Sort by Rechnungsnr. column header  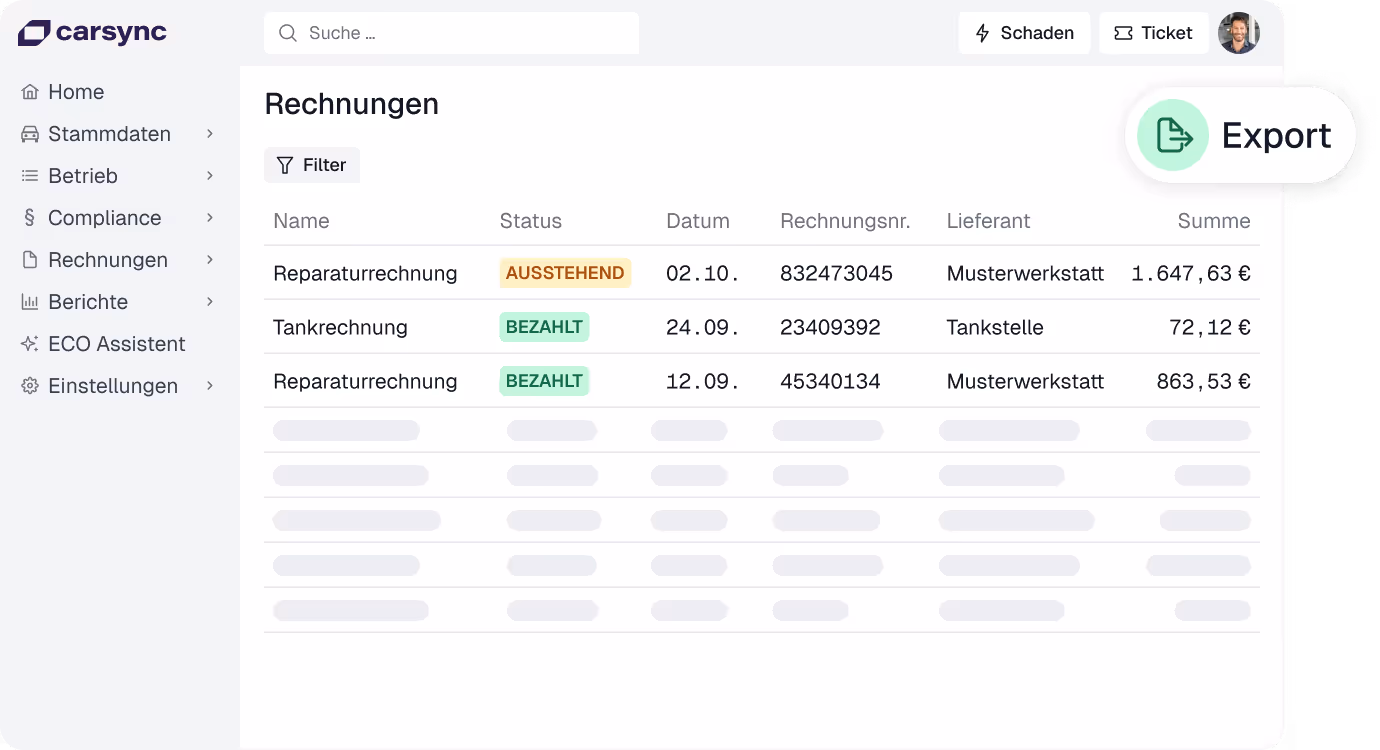(845, 221)
